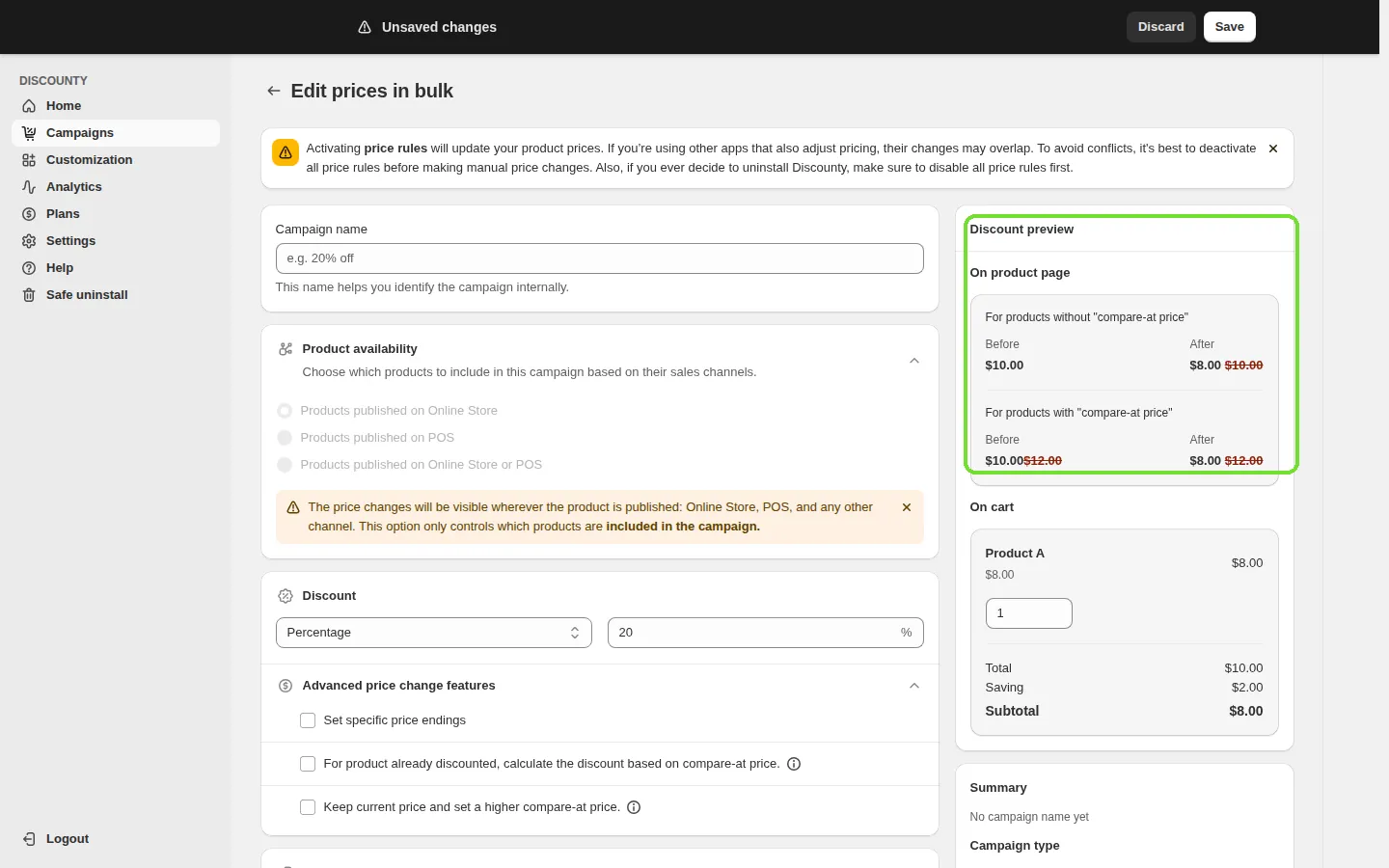Viewport: 1389px width, 868px height.
Task: Click the yellow warning icon in price rules banner
Action: (286, 152)
